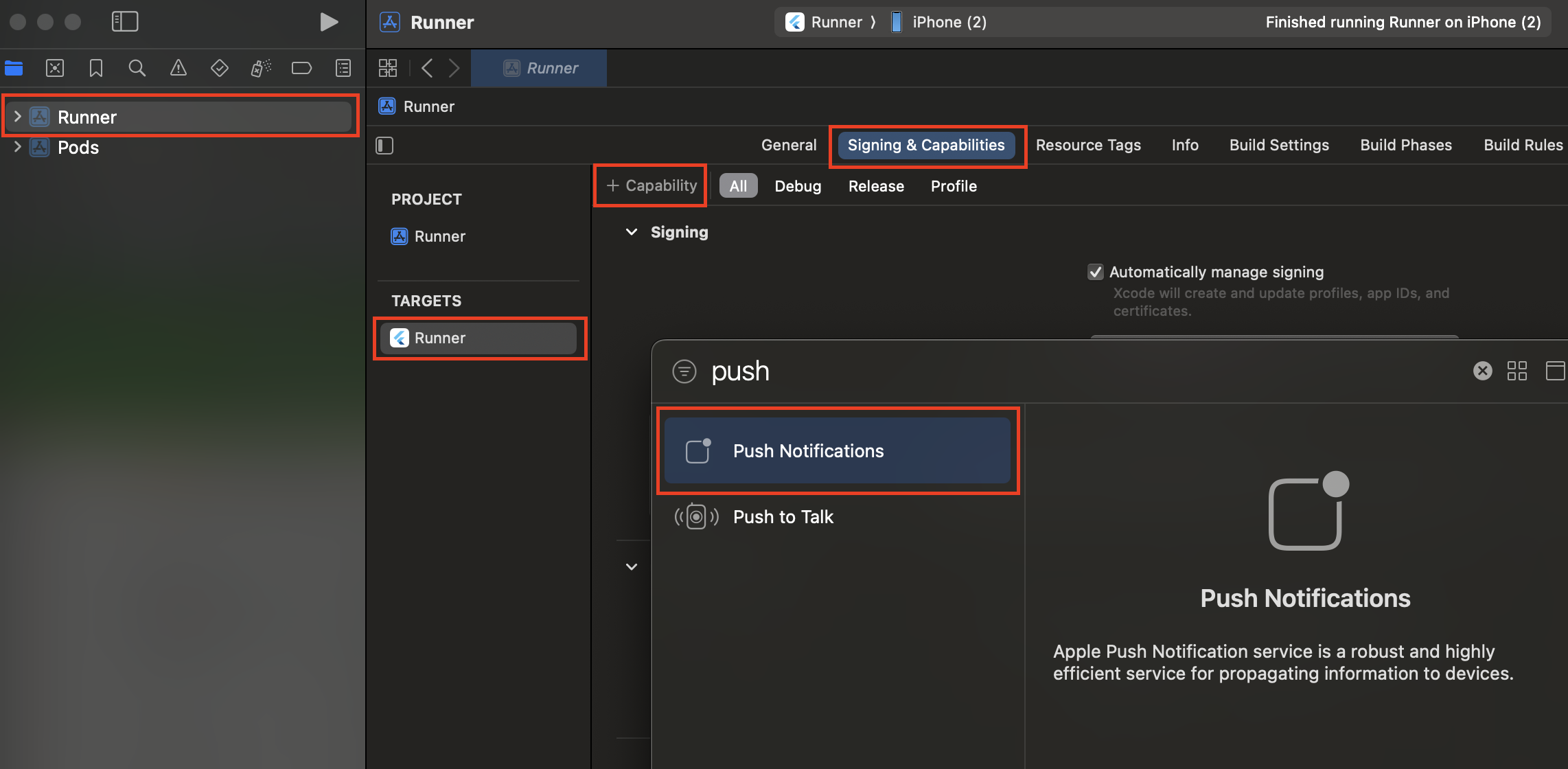
Task: Open the related items grid icon
Action: click(388, 68)
